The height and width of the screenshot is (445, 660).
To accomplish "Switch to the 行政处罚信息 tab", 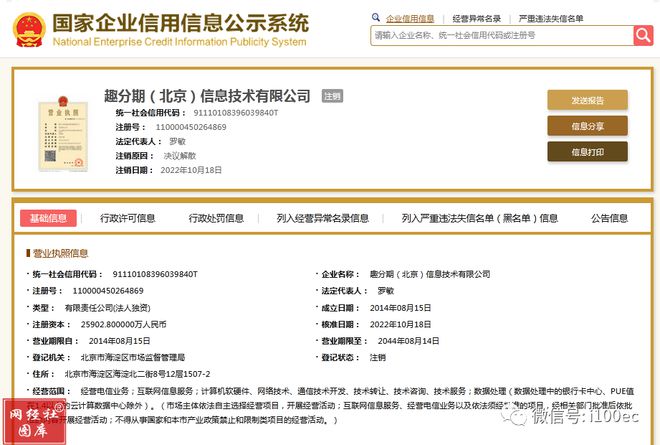I will (216, 218).
